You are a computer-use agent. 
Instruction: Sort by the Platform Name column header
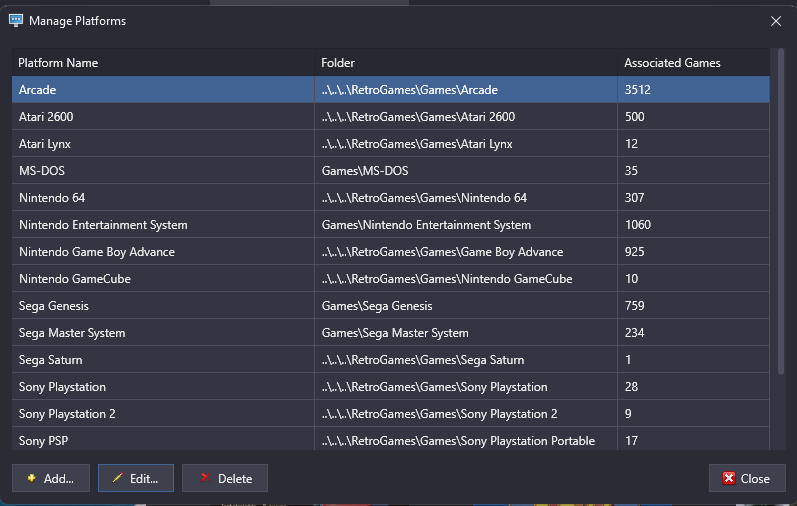pyautogui.click(x=163, y=63)
